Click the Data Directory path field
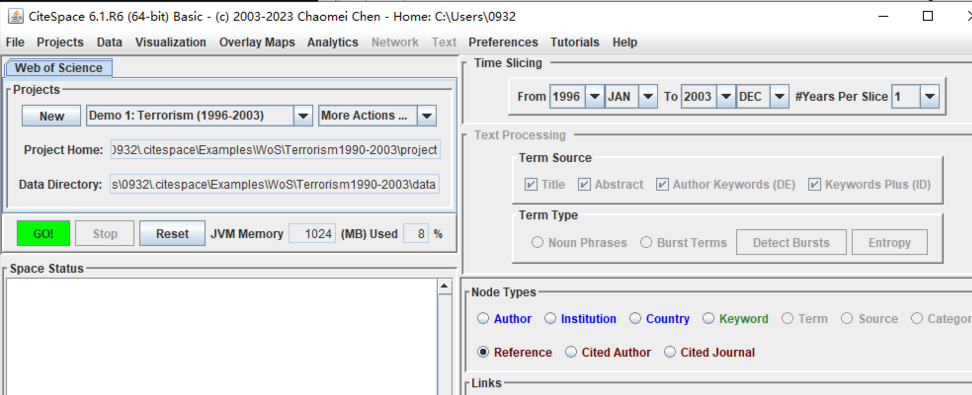The height and width of the screenshot is (395, 972). click(275, 184)
